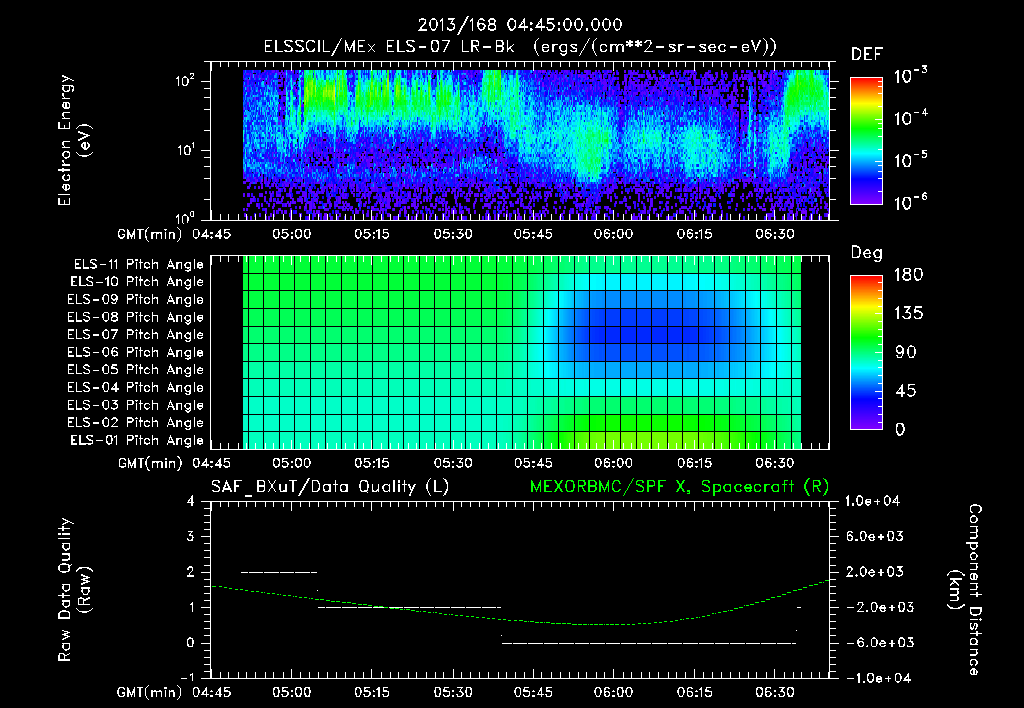Click the DEF color scale bar
Viewport: 1024px width, 708px height.
[867, 141]
